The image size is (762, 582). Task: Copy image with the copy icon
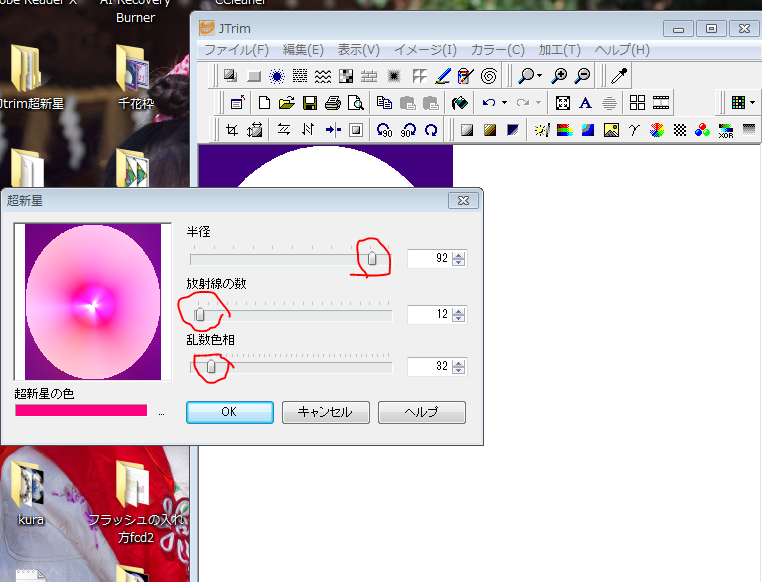[384, 103]
